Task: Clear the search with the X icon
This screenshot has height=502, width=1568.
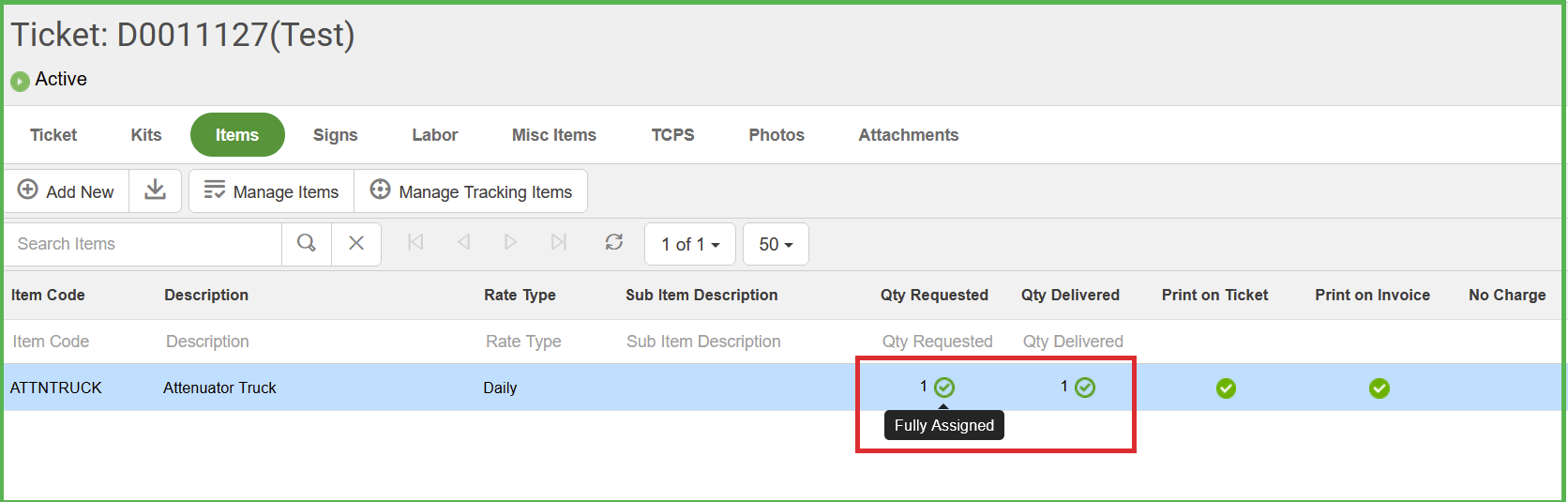Action: (356, 243)
